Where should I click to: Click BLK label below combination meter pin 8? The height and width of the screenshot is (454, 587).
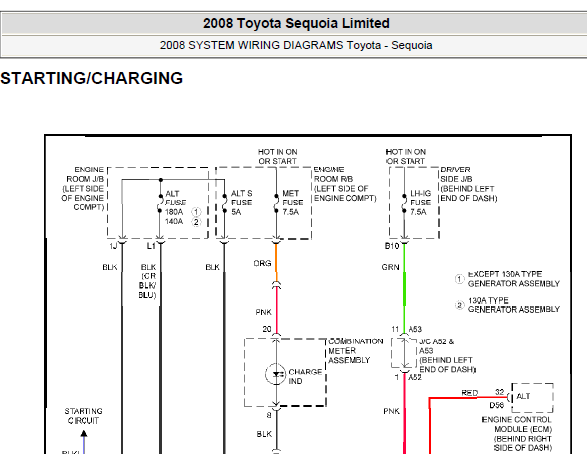(x=264, y=434)
